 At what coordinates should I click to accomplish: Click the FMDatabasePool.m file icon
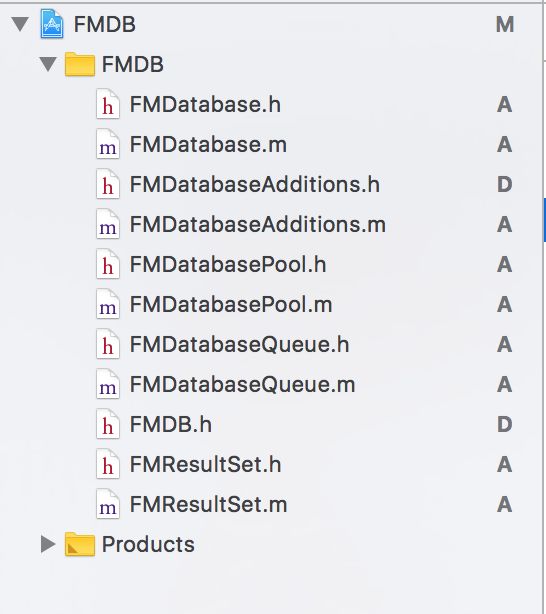[x=108, y=304]
